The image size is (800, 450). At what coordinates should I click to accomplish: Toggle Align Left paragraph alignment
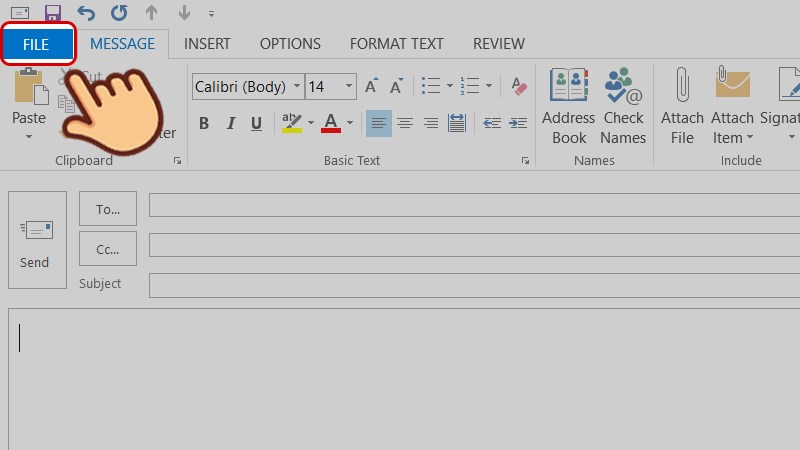coord(379,123)
